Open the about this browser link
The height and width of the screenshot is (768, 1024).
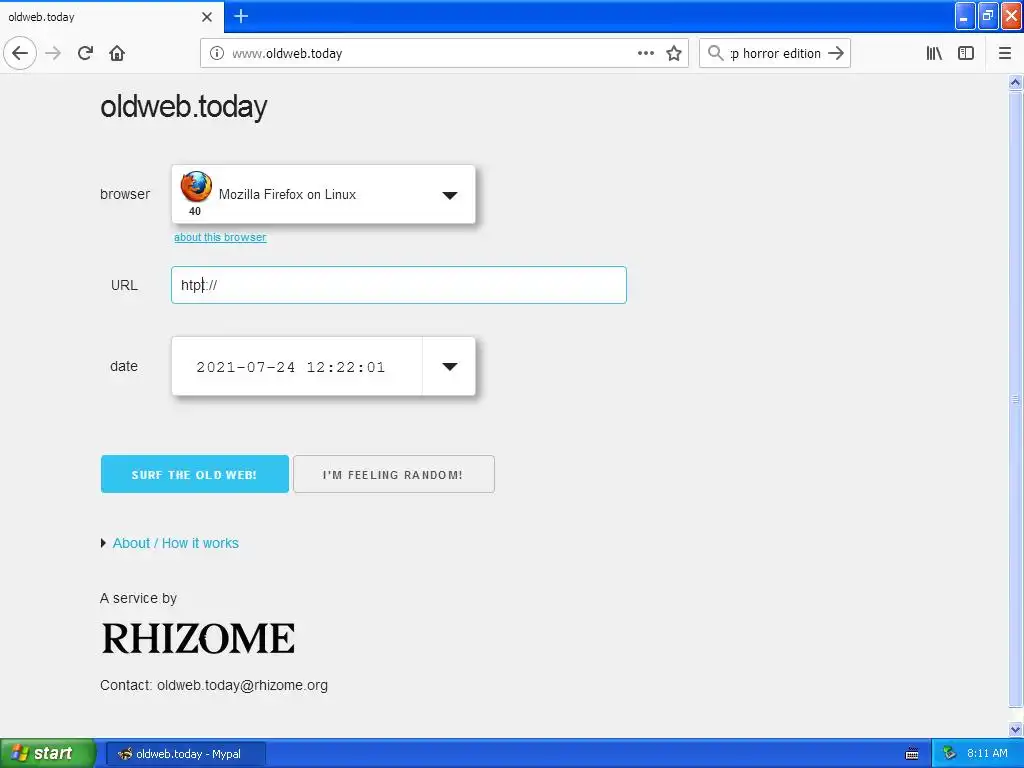[x=220, y=237]
